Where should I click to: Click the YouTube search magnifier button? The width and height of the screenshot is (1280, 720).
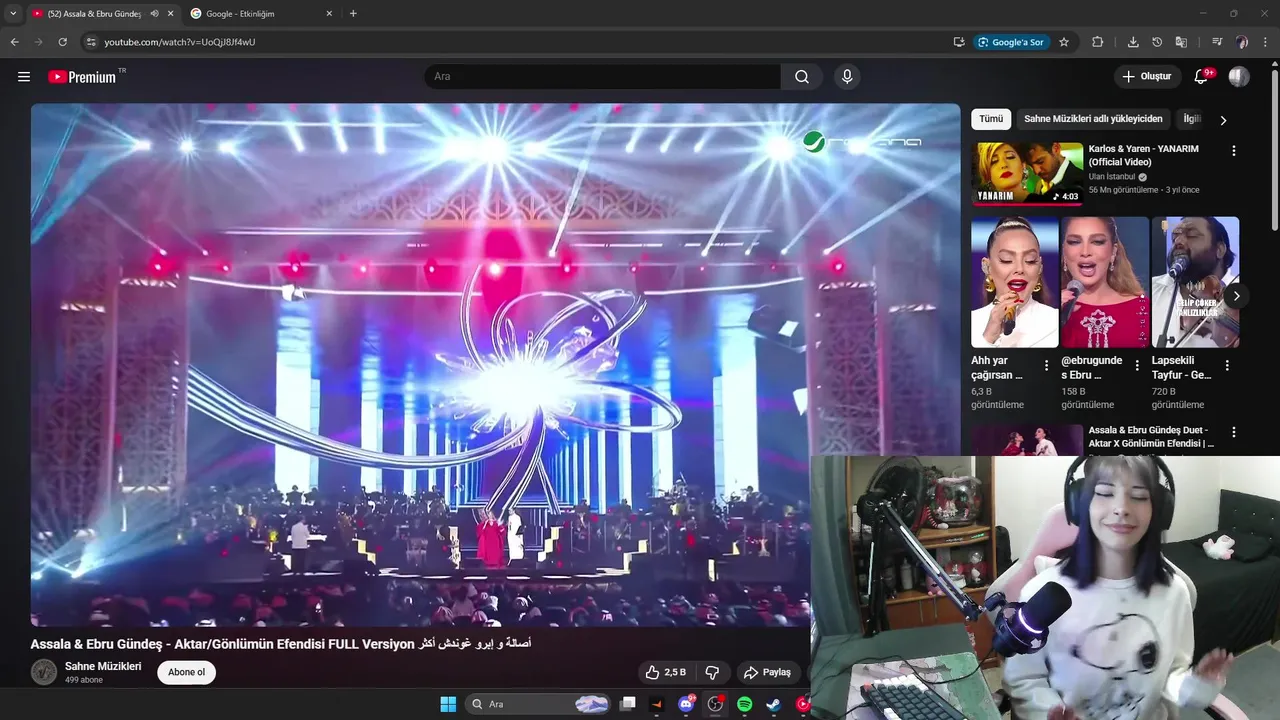coord(802,77)
